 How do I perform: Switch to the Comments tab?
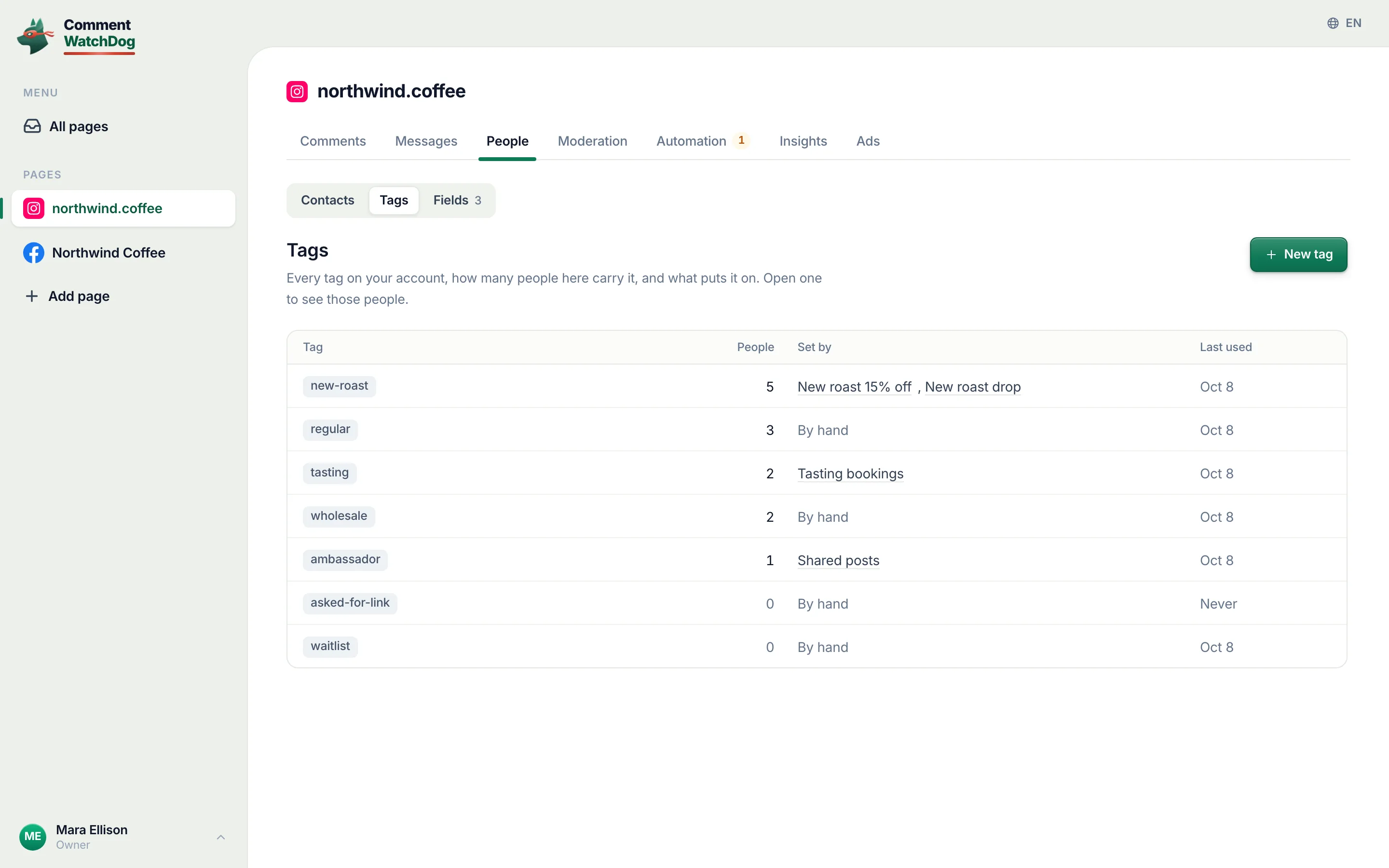333,141
